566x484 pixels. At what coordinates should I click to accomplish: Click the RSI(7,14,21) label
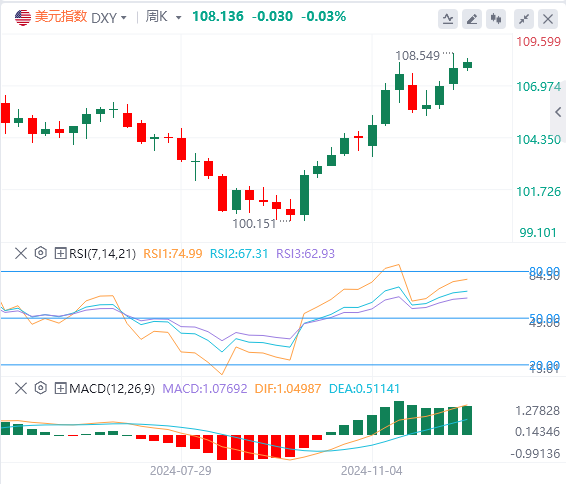coord(103,254)
